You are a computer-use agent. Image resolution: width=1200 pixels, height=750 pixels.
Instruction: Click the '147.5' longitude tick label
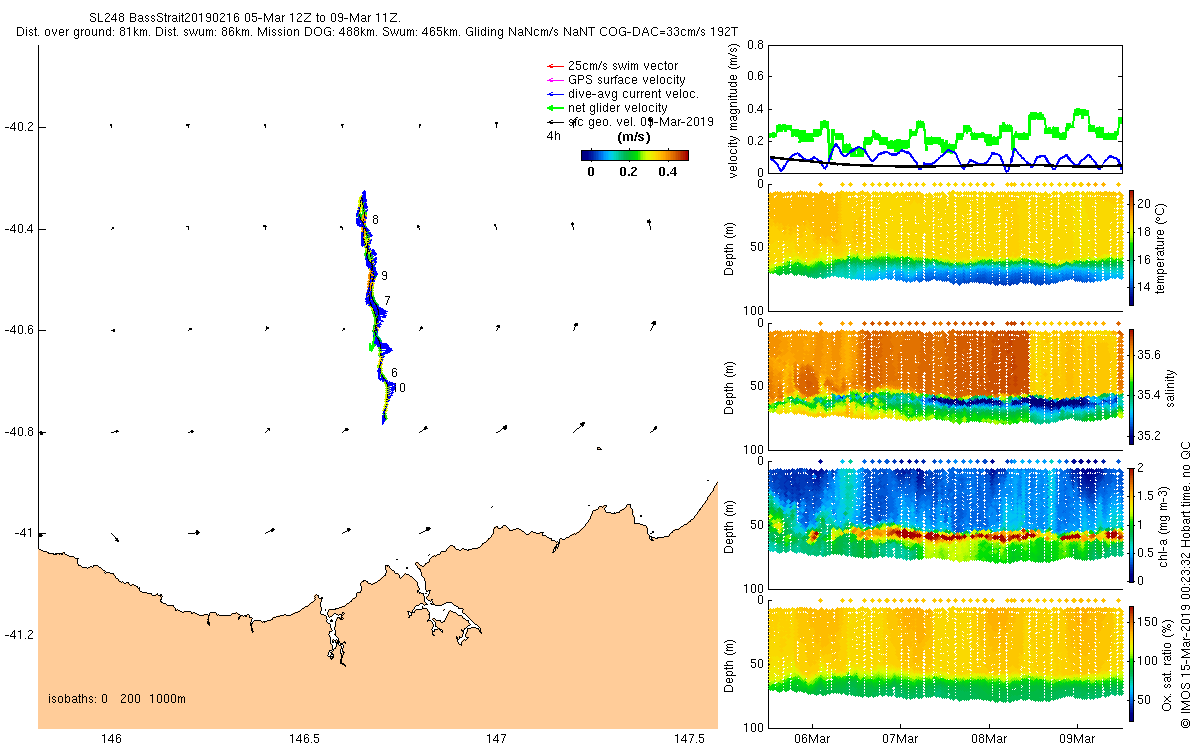pos(688,739)
